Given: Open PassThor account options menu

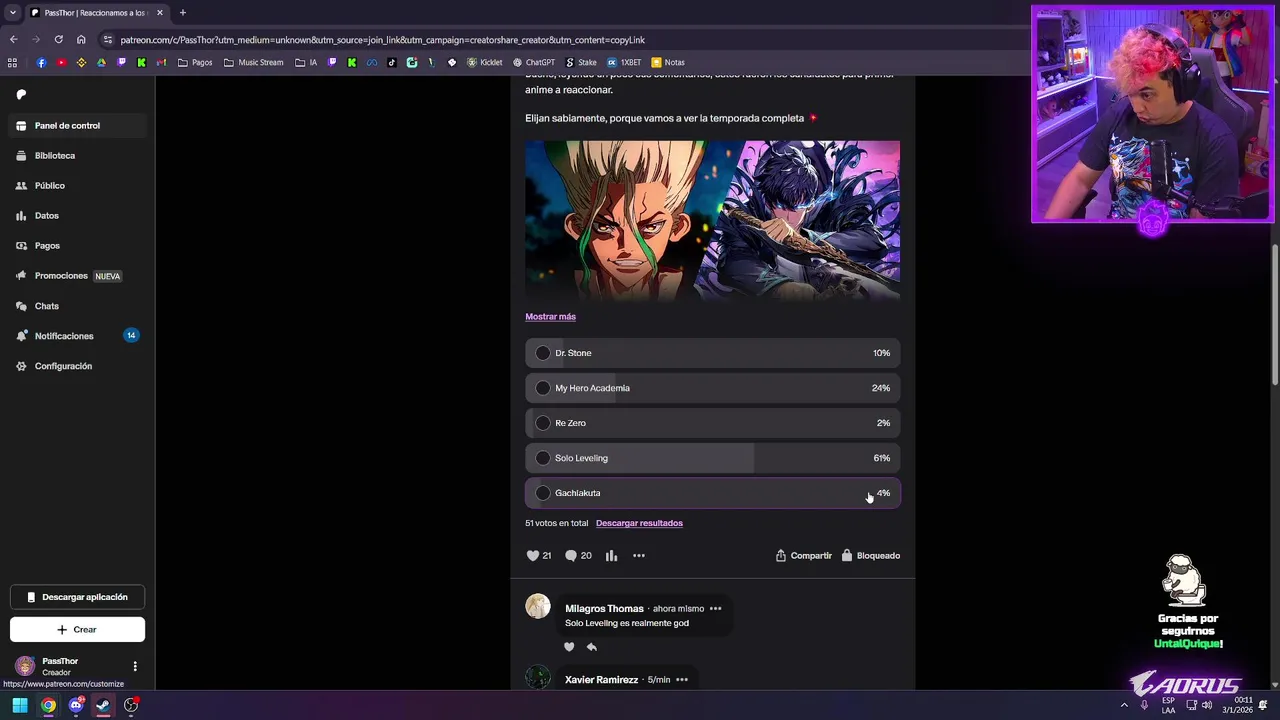Looking at the screenshot, I should coord(135,667).
